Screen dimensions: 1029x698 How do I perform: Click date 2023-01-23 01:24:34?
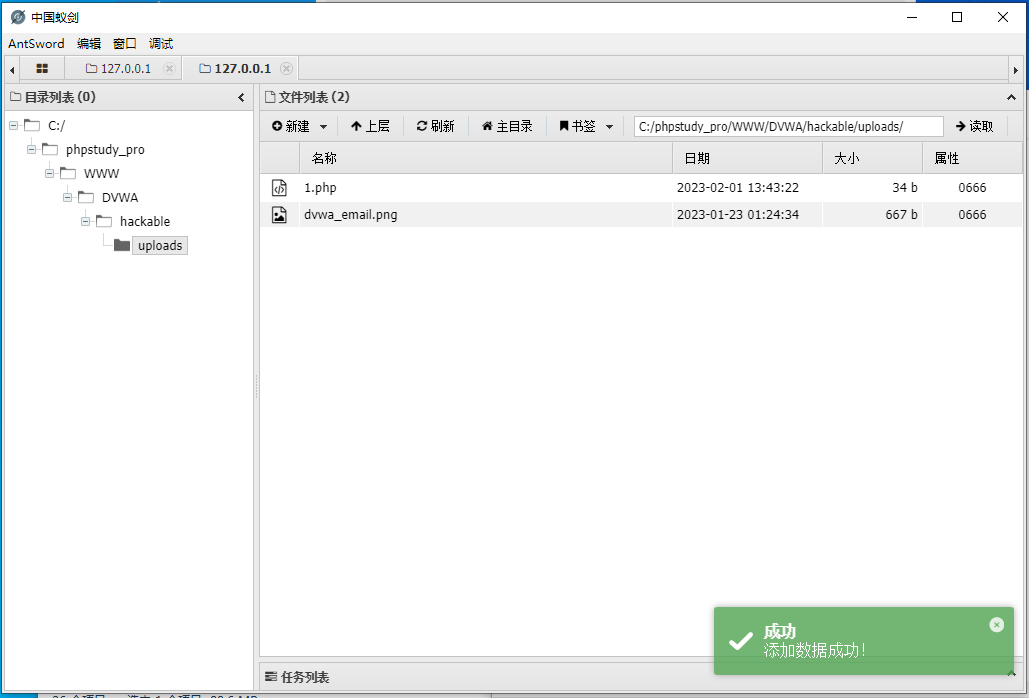click(738, 215)
